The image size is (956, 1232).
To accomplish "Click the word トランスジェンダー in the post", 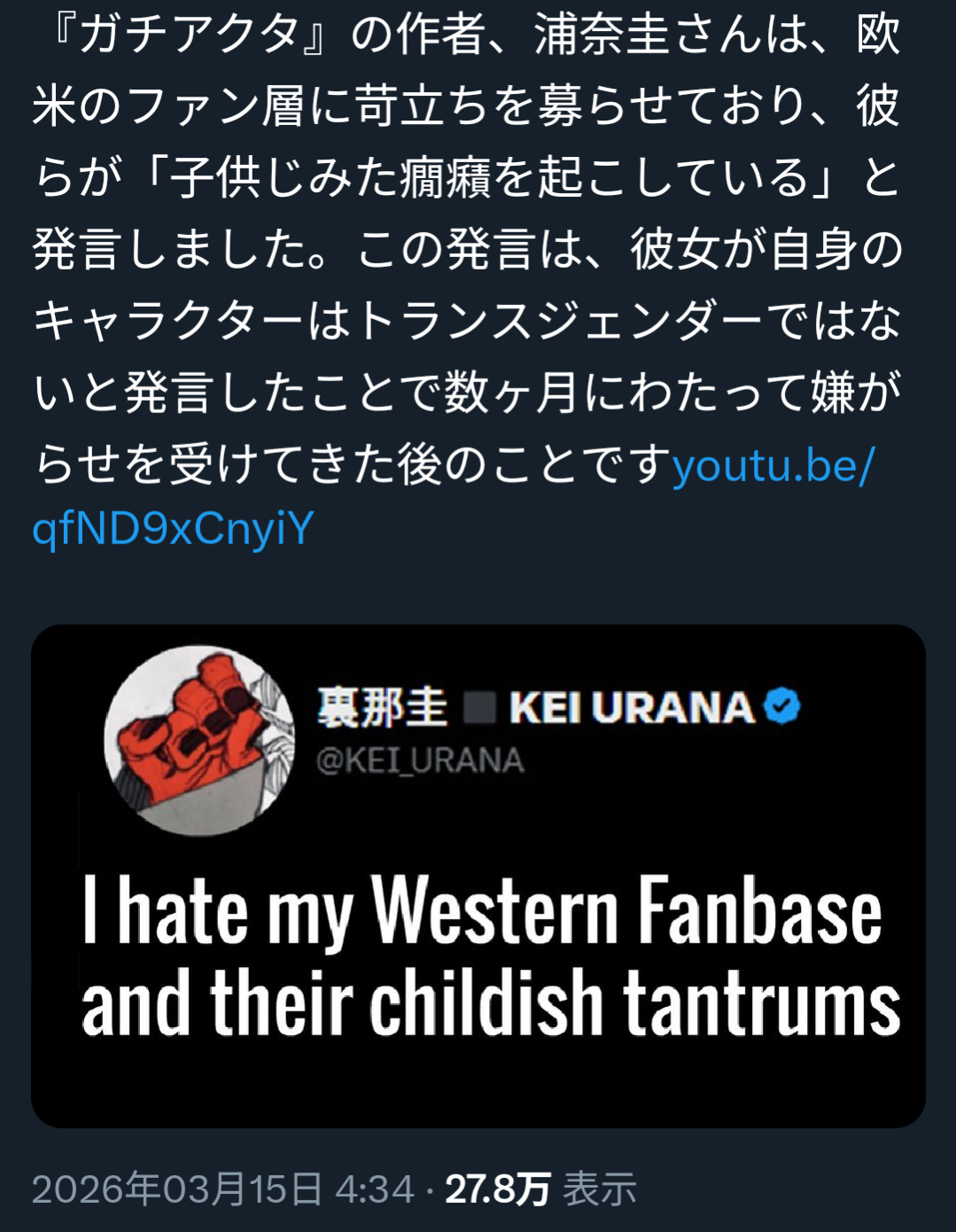I will click(557, 320).
